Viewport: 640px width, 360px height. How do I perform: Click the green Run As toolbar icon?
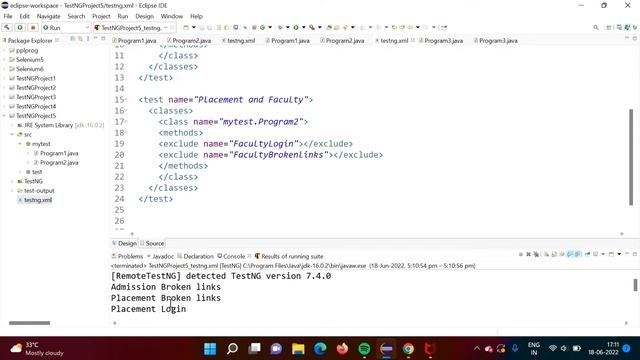click(296, 27)
